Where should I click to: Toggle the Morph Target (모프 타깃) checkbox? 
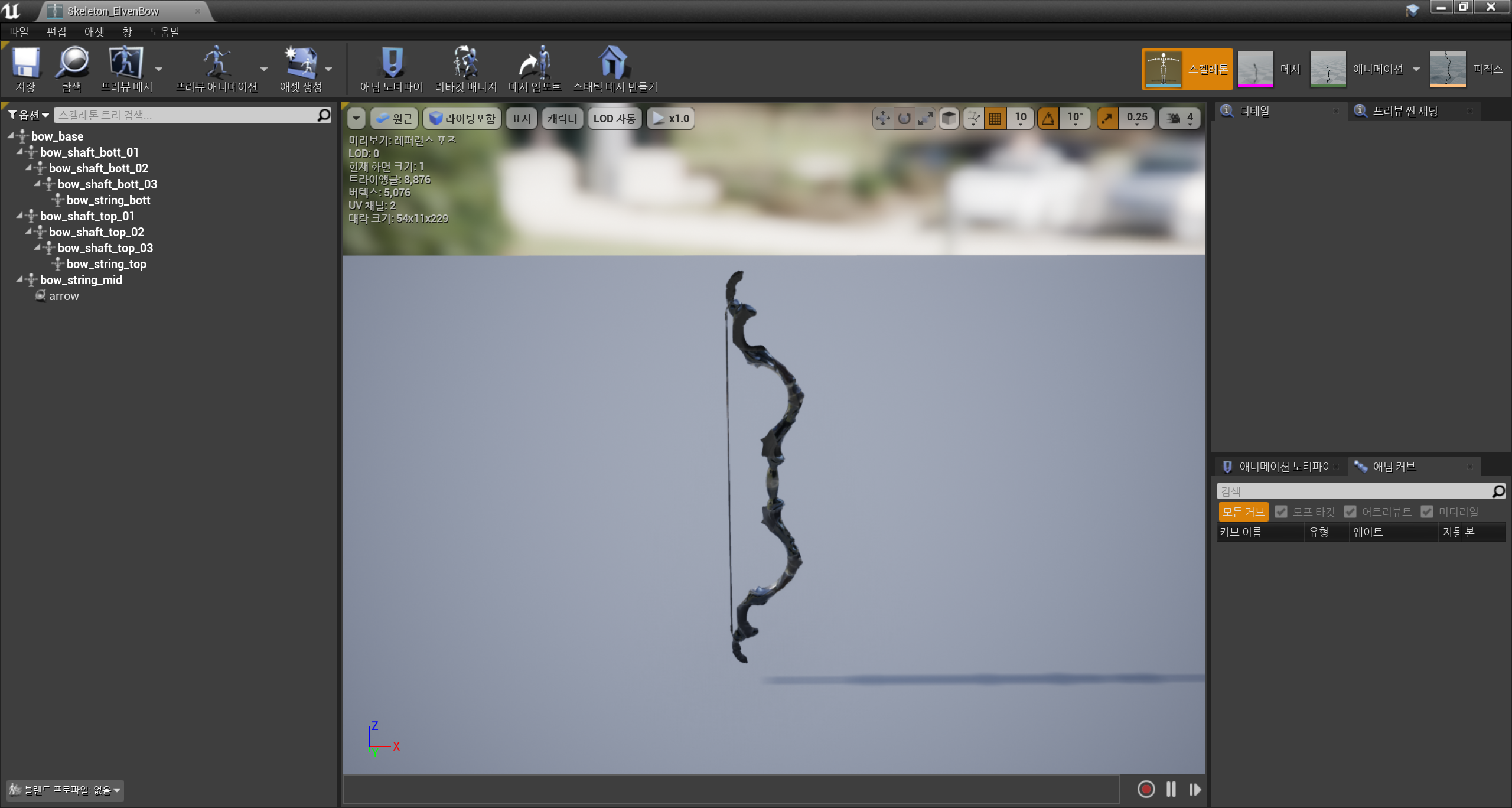click(1280, 512)
